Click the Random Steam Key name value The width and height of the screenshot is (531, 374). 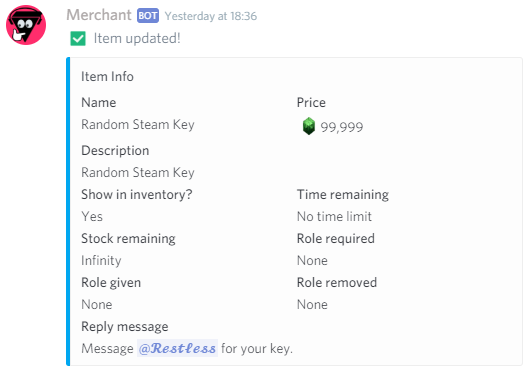click(138, 125)
